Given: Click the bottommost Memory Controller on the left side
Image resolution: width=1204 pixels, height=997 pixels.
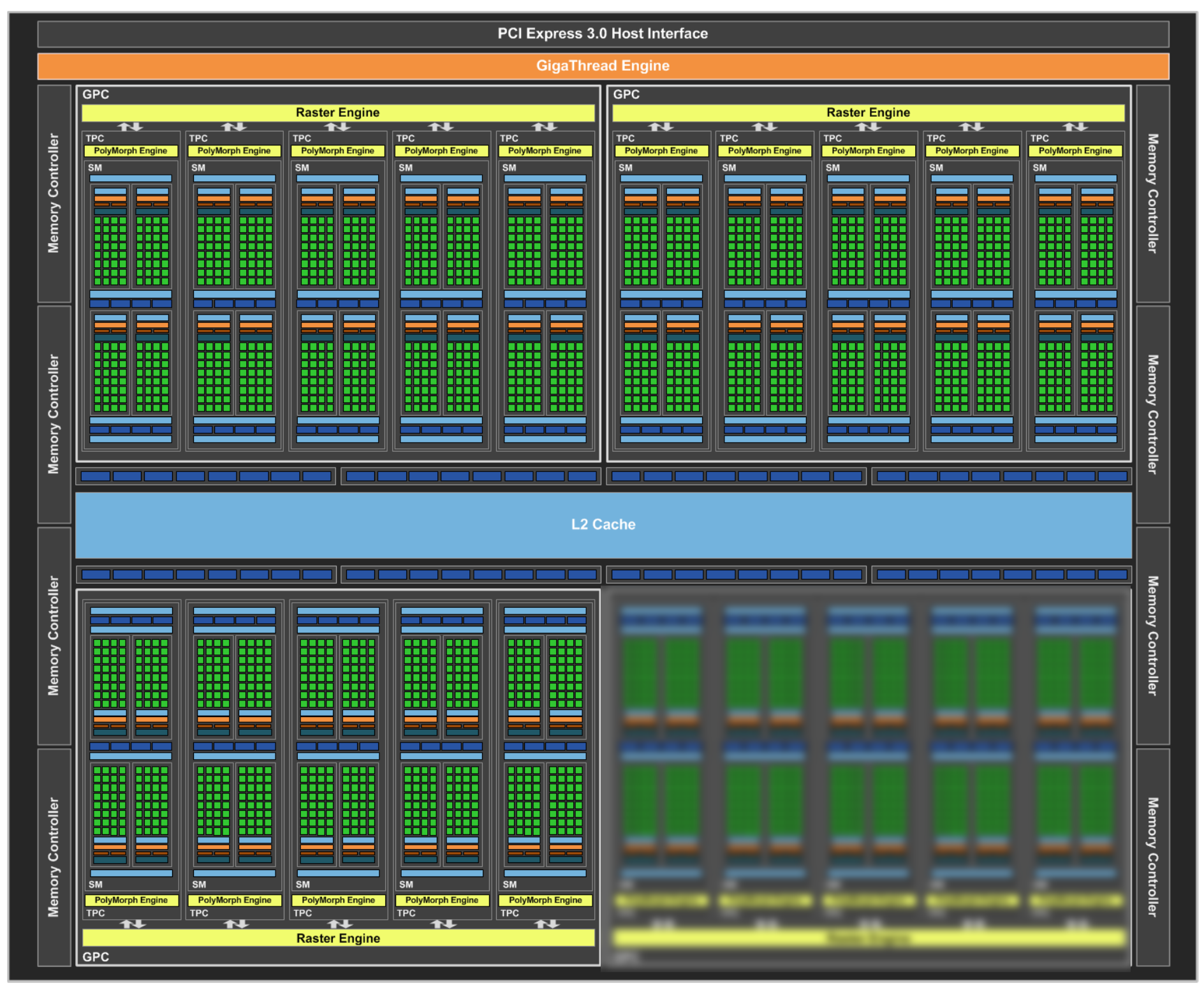Looking at the screenshot, I should click(x=54, y=857).
